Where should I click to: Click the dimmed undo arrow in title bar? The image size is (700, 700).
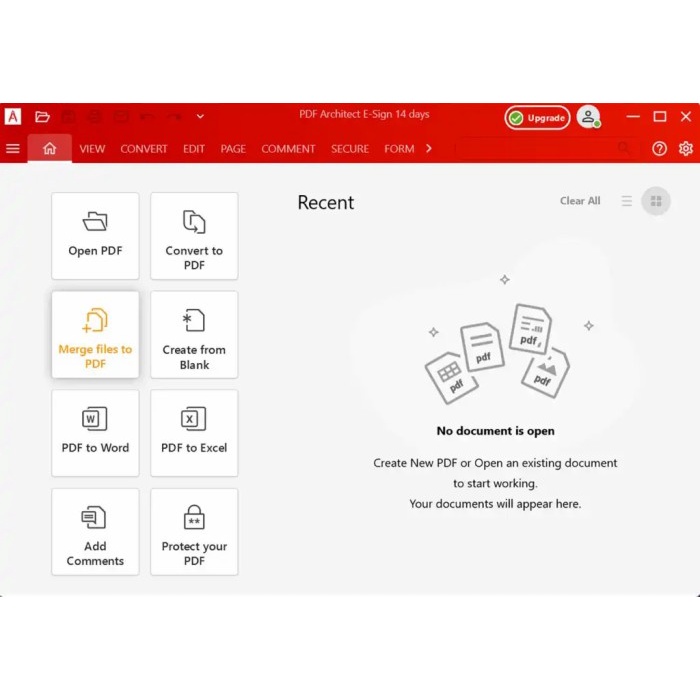[147, 117]
